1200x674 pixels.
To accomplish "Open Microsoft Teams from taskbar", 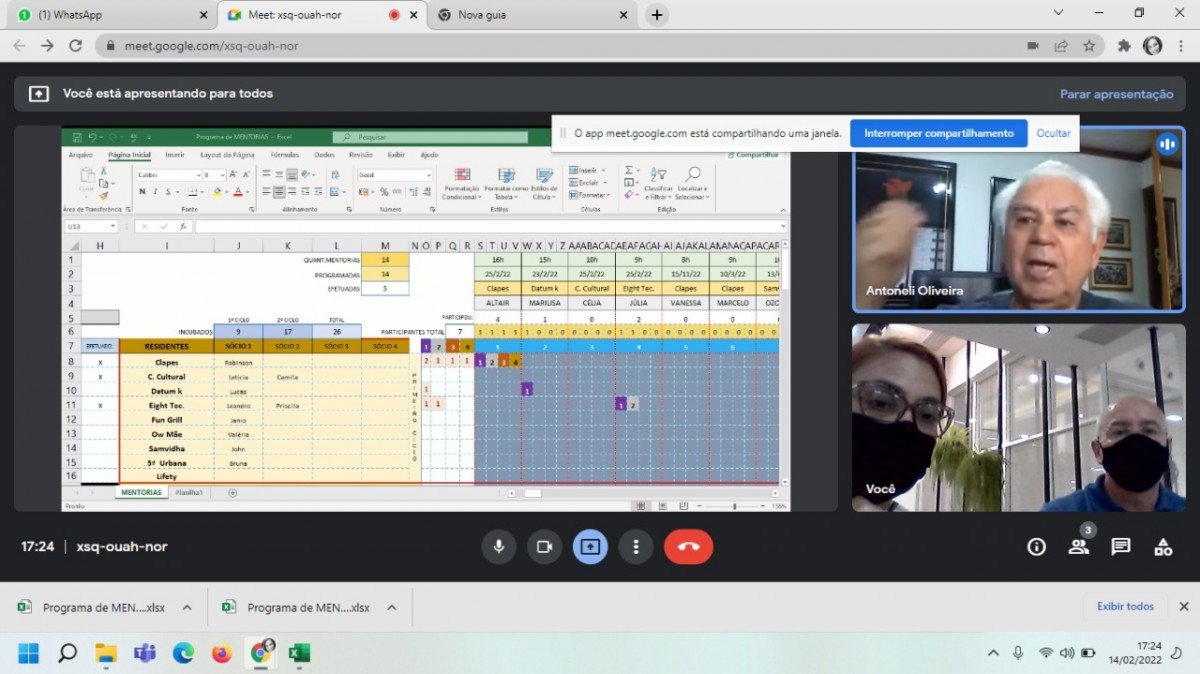I will click(145, 653).
